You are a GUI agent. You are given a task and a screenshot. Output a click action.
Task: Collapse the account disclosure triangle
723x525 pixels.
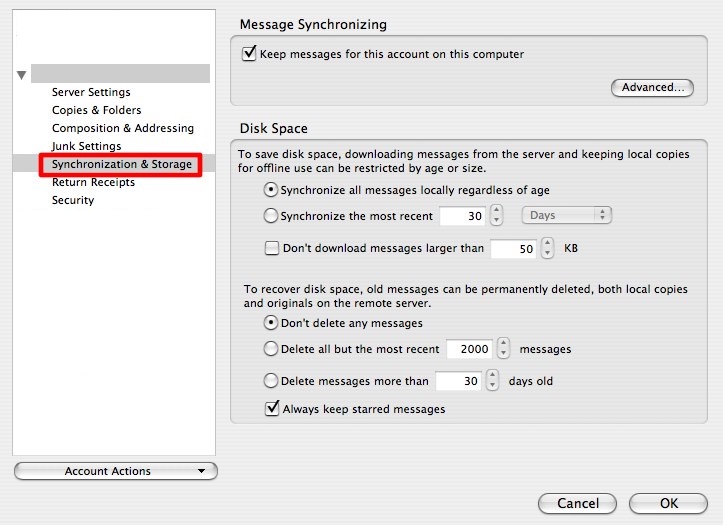(22, 75)
